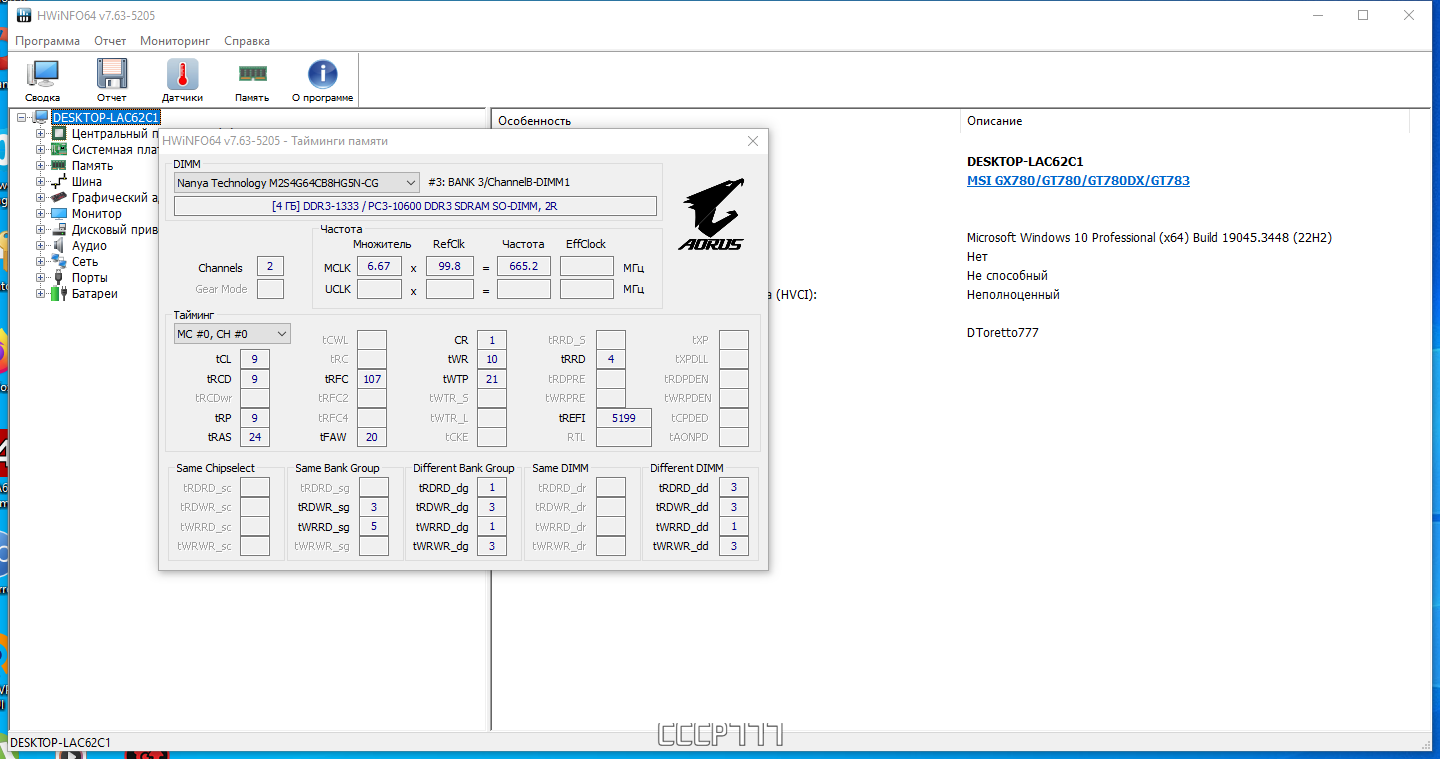The image size is (1440, 759).
Task: Click the RefClk field 99.8
Action: (450, 267)
